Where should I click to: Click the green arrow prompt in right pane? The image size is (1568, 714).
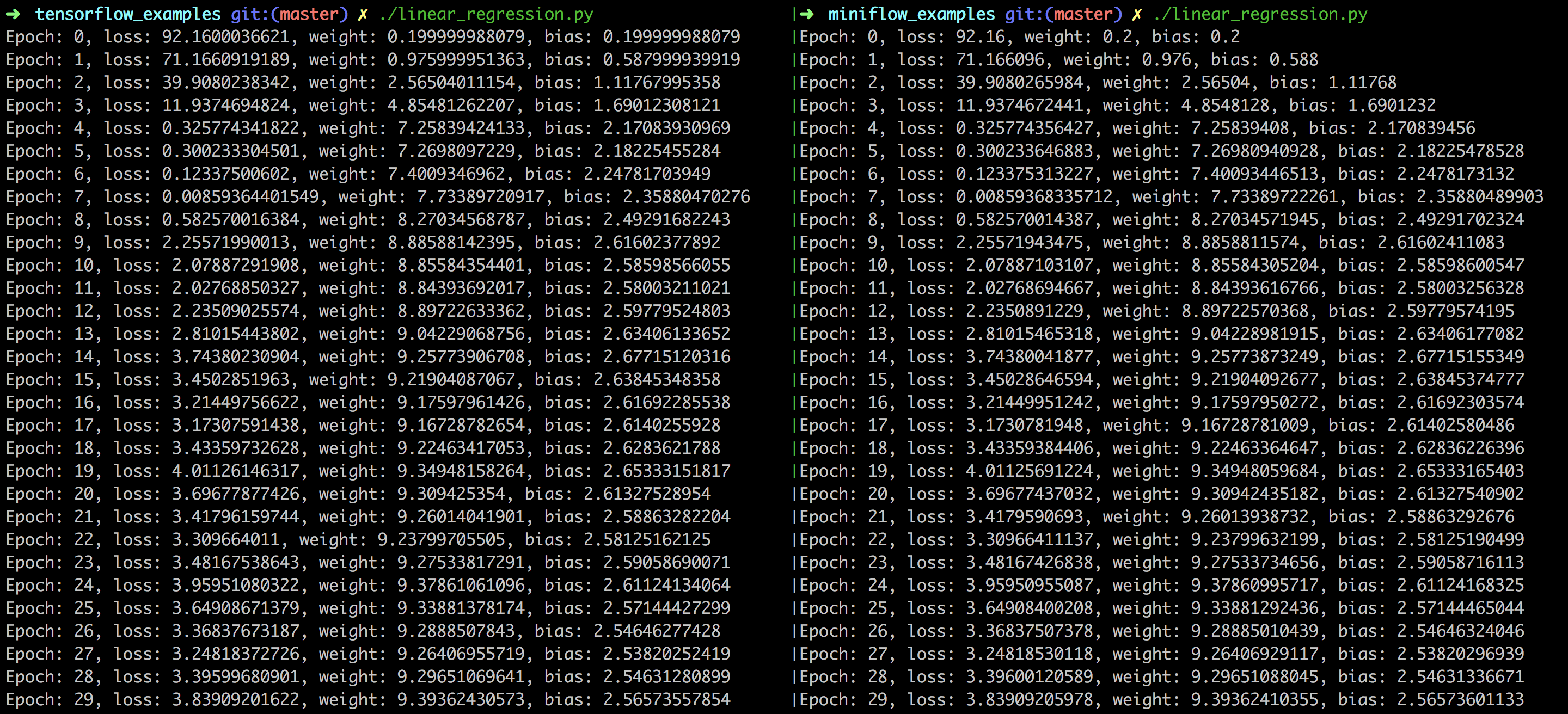click(807, 14)
